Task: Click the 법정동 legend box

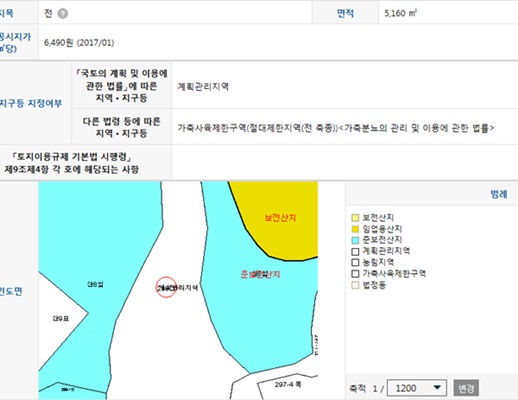Action: [x=355, y=285]
